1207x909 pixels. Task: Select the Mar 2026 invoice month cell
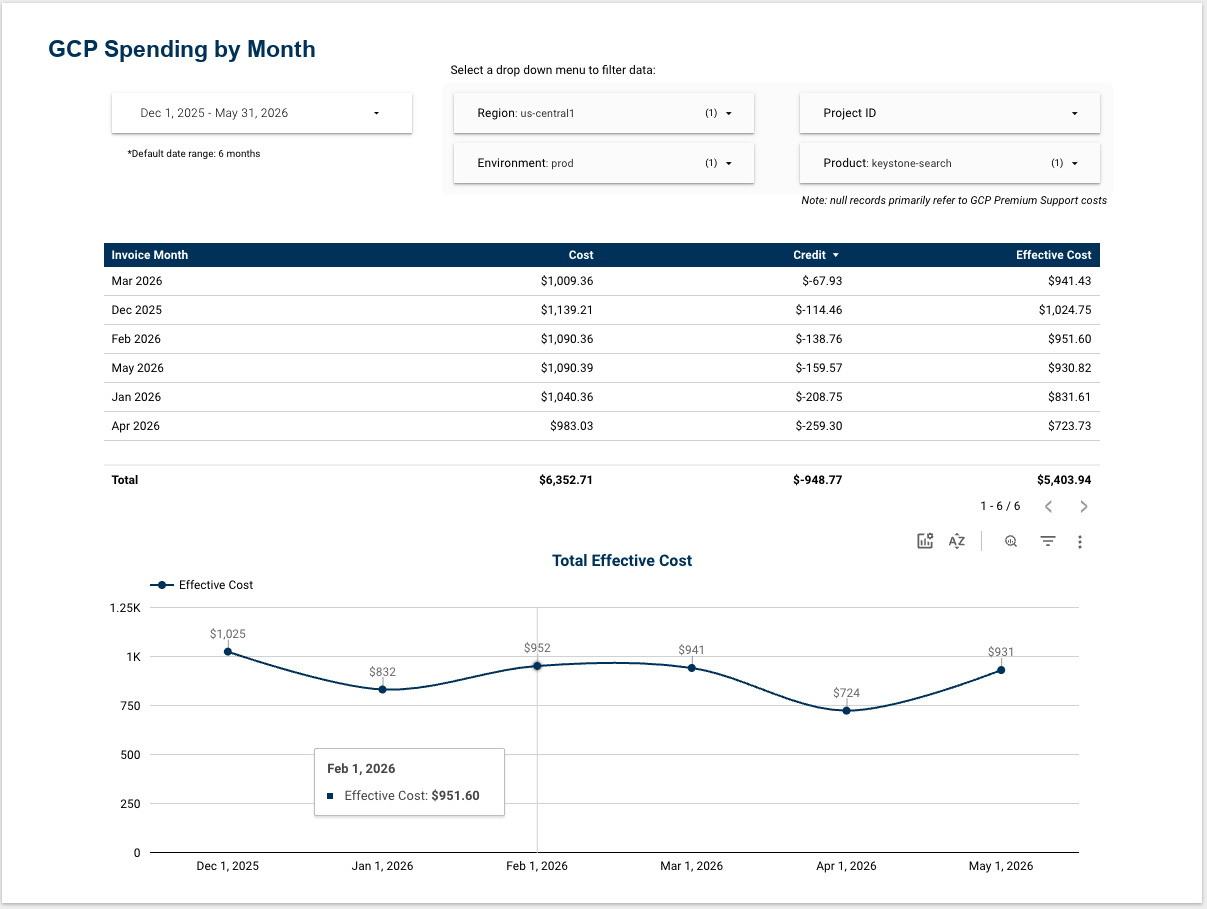(x=137, y=281)
